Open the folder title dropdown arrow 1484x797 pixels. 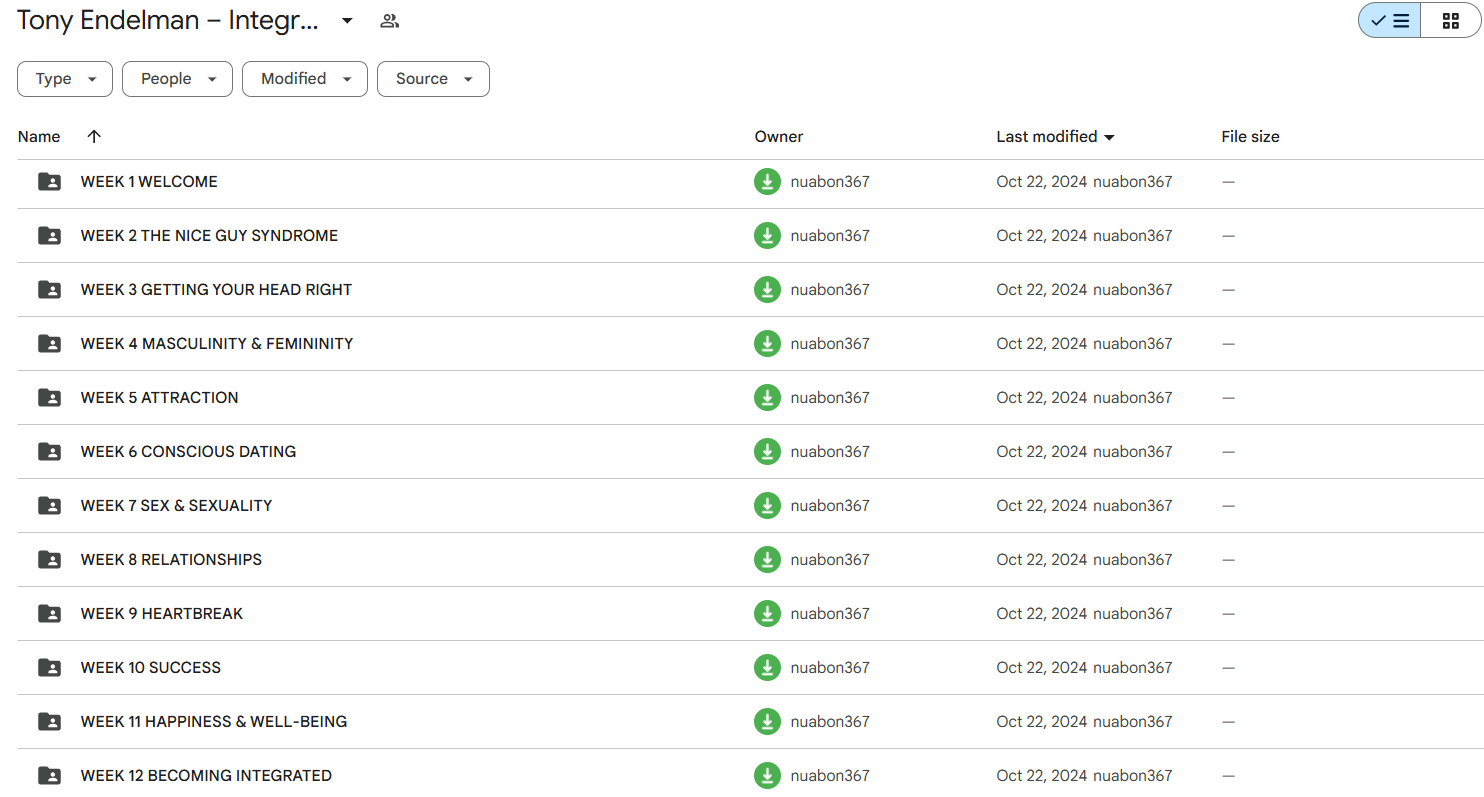click(x=347, y=21)
